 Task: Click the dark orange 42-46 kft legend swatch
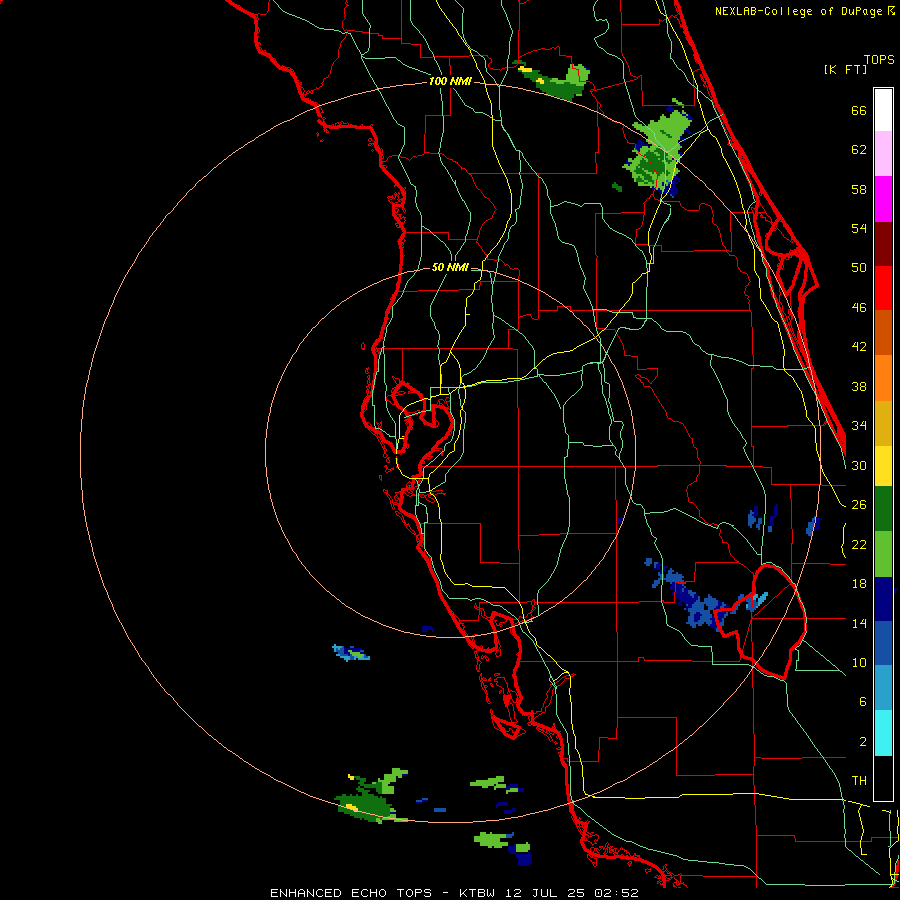tap(883, 333)
